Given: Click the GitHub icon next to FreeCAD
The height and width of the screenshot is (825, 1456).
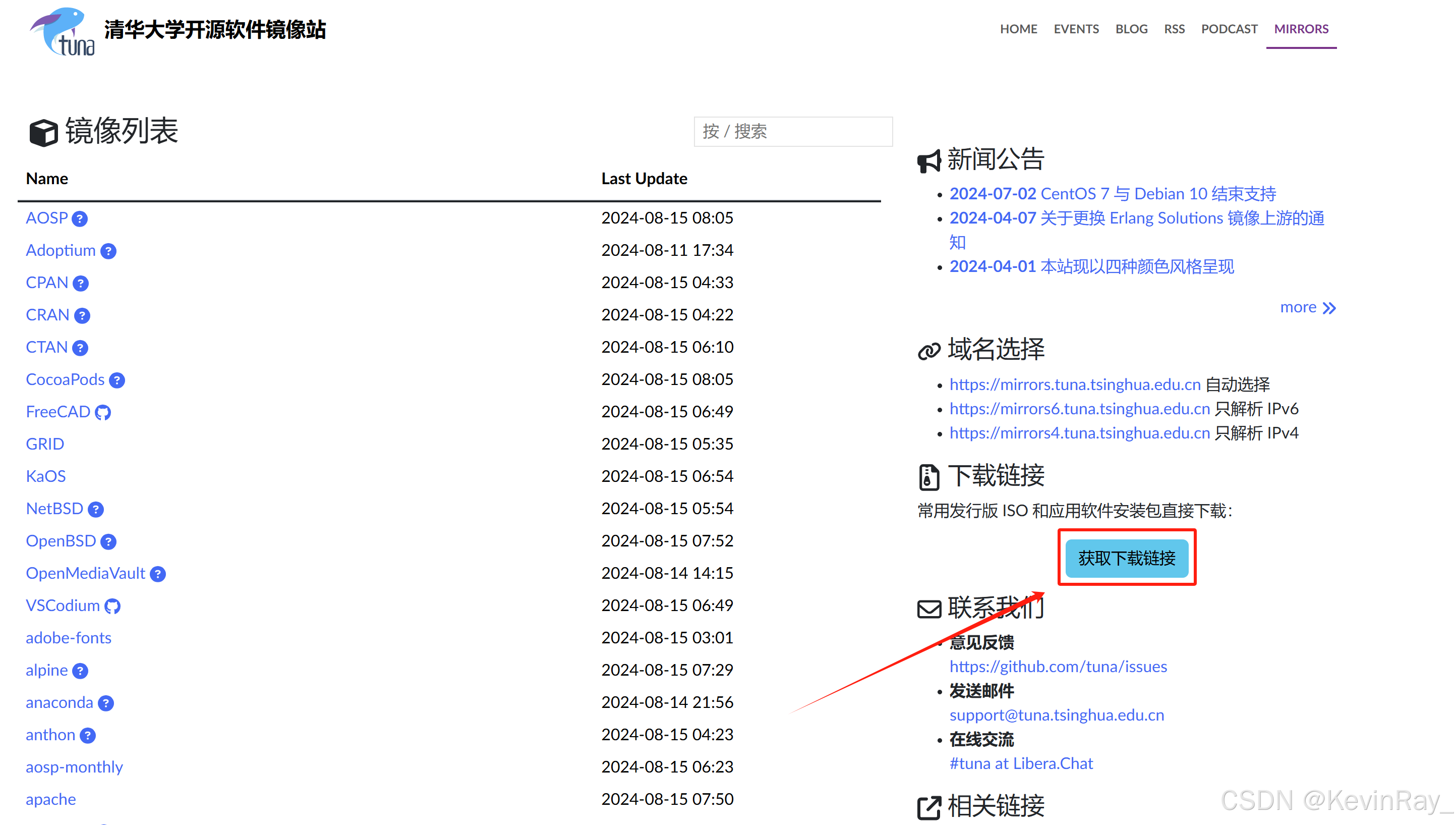Looking at the screenshot, I should pyautogui.click(x=102, y=413).
